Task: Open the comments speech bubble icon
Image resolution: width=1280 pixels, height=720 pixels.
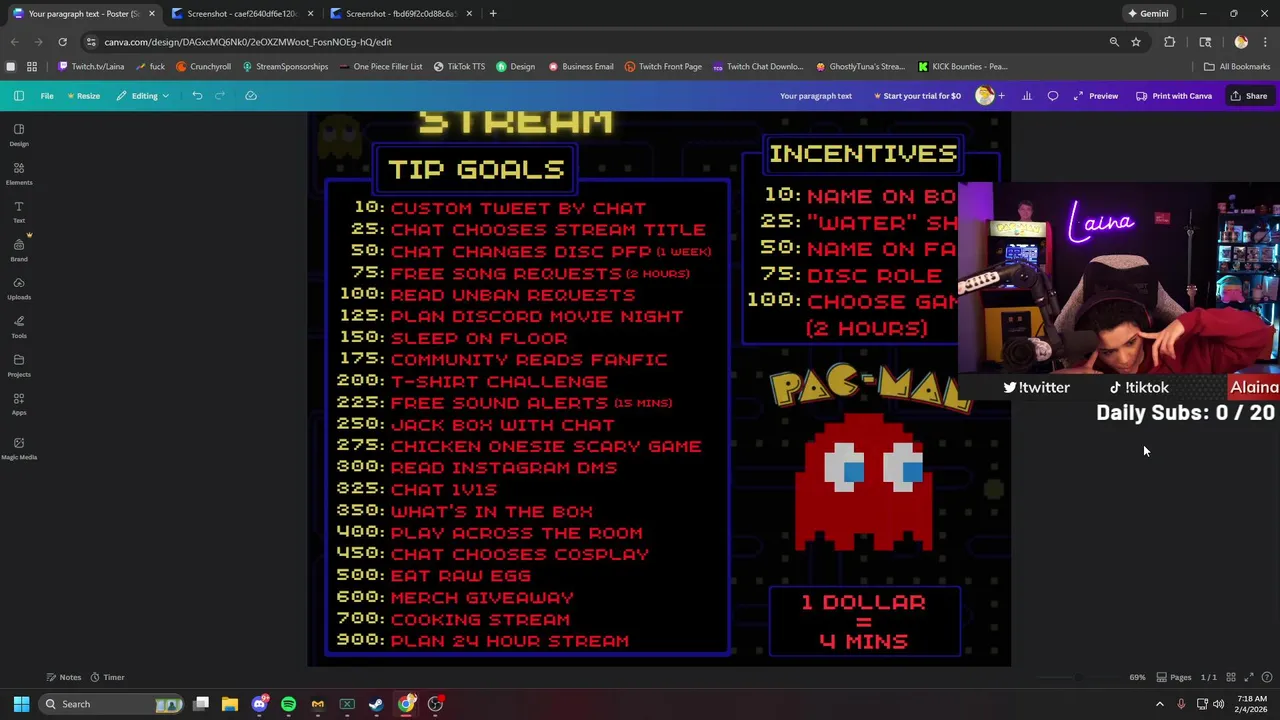Action: point(1053,96)
